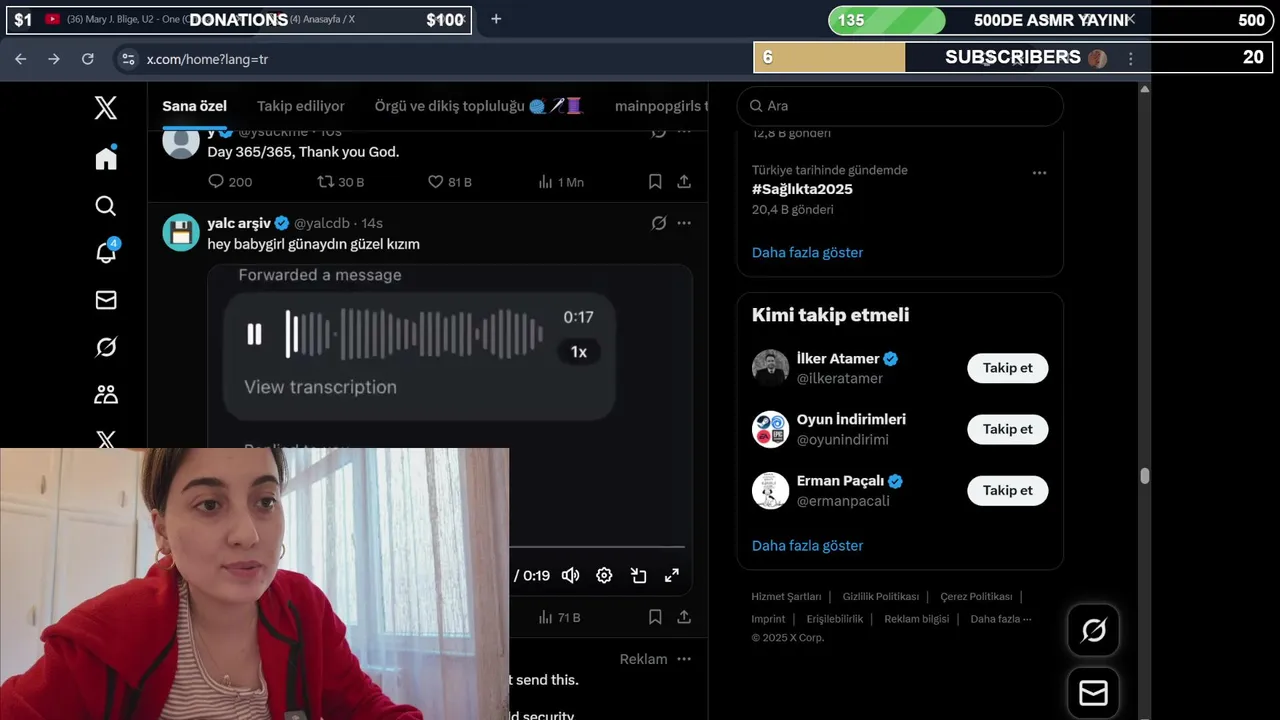
Task: Go to Home via the house icon
Action: (106, 157)
